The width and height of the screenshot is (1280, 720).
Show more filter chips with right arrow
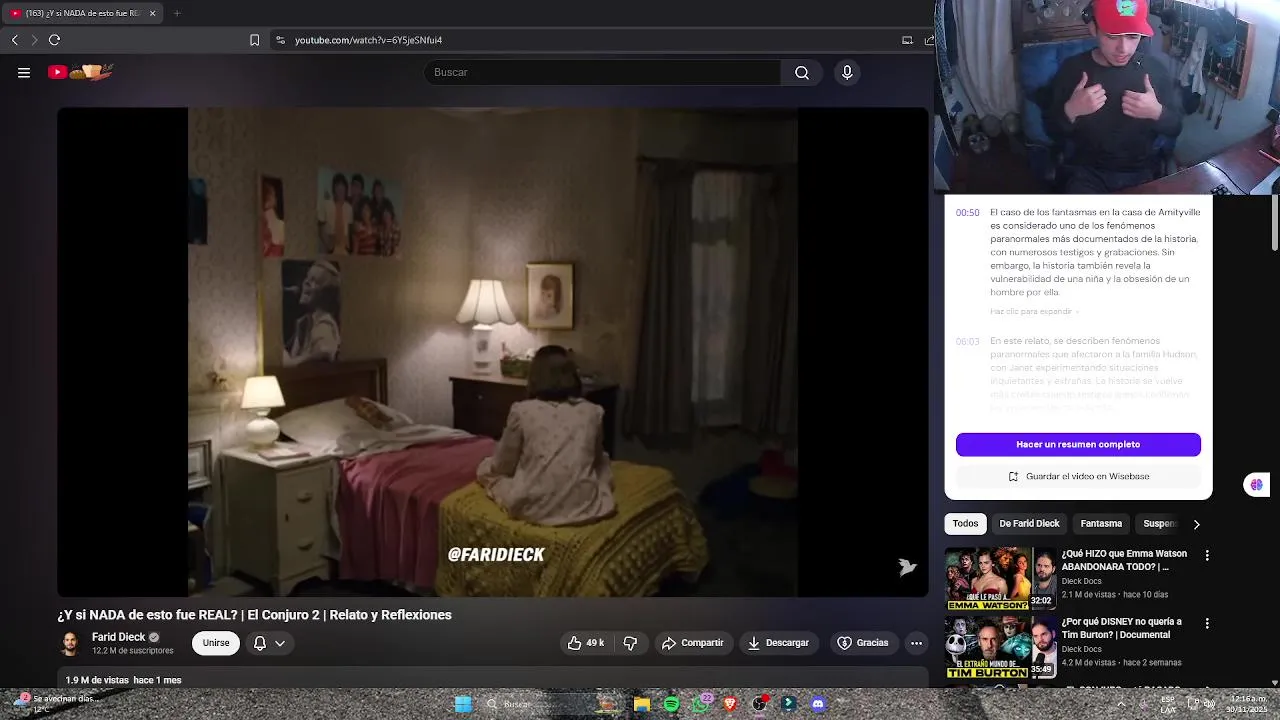pyautogui.click(x=1196, y=524)
